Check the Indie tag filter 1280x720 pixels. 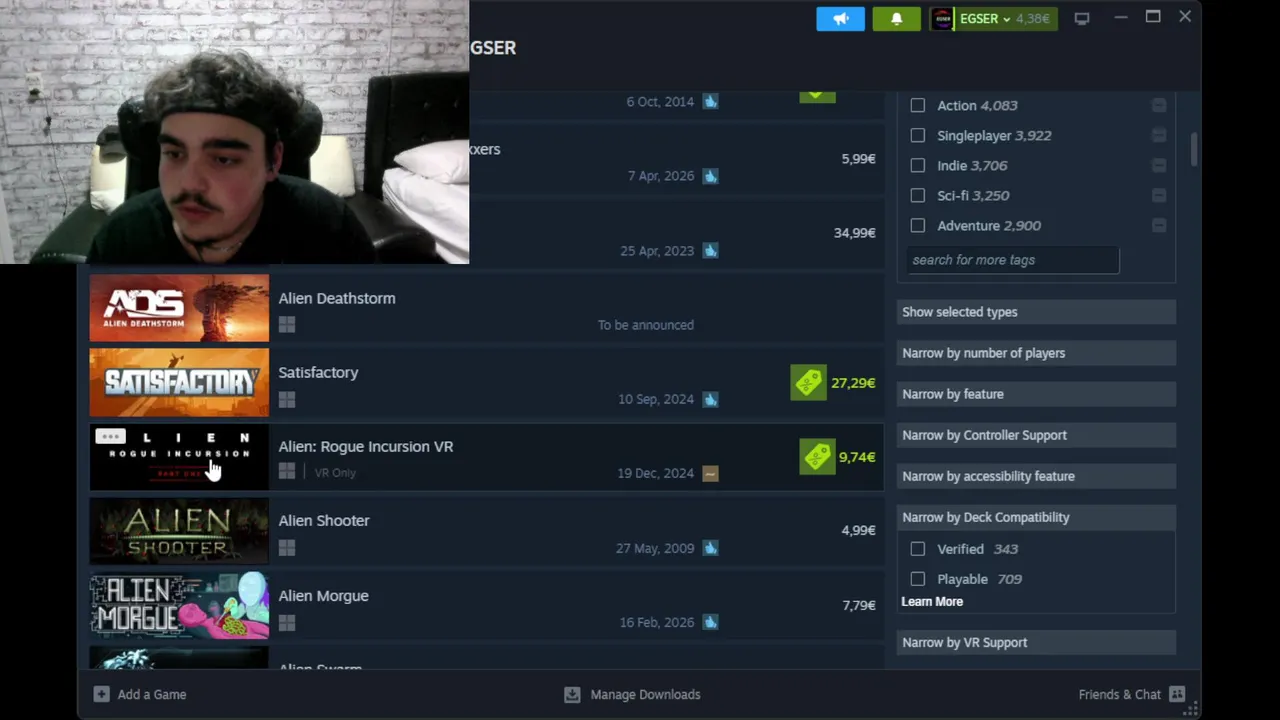(x=918, y=165)
